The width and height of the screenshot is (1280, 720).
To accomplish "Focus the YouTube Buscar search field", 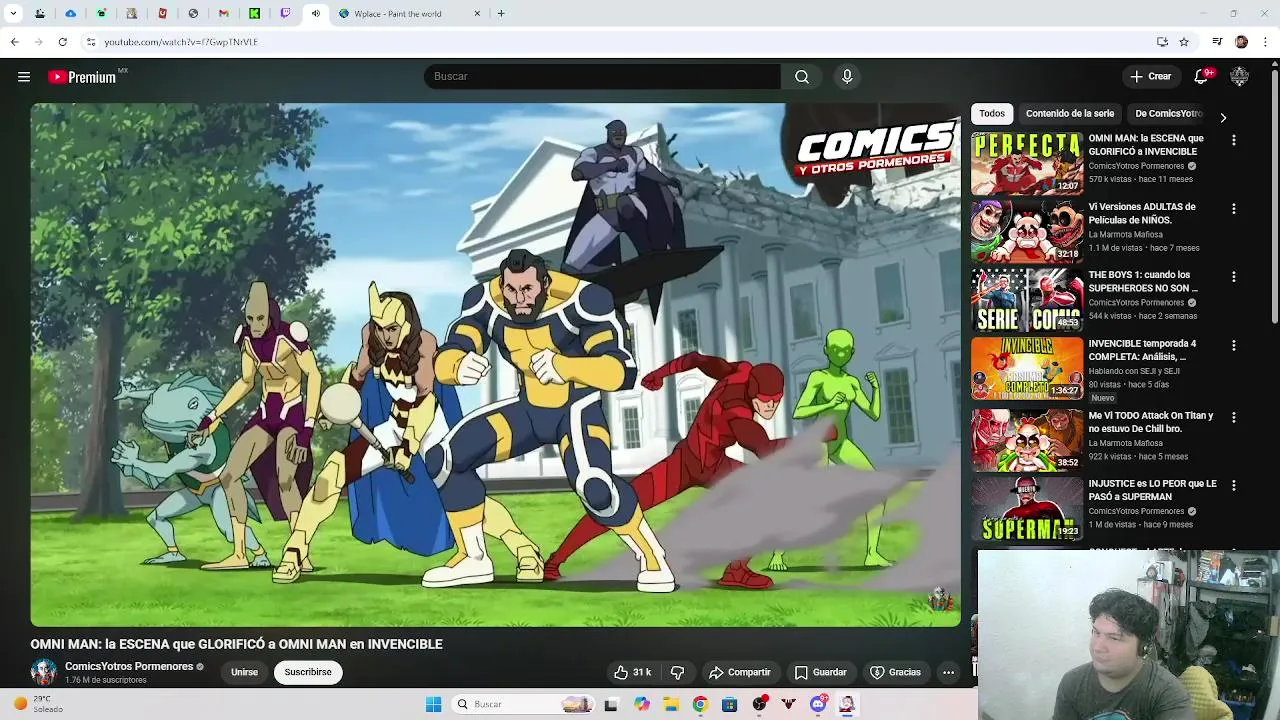I will (602, 77).
